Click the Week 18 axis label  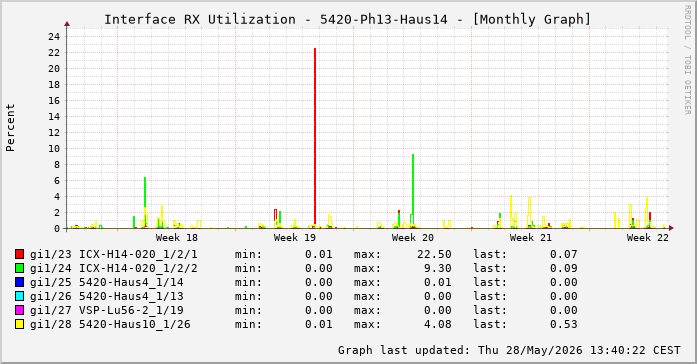coord(177,238)
